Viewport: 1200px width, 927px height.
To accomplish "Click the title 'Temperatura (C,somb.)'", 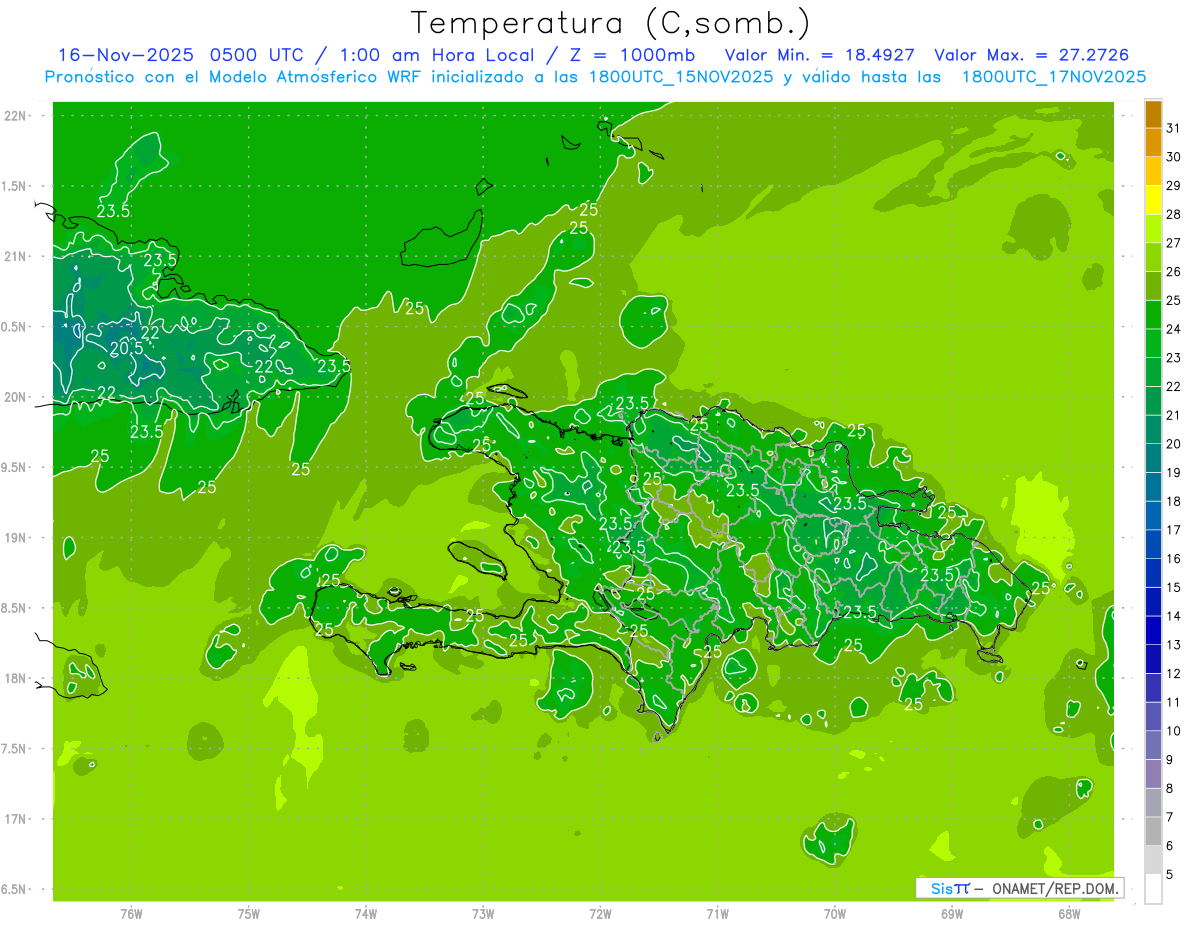I will (x=611, y=23).
